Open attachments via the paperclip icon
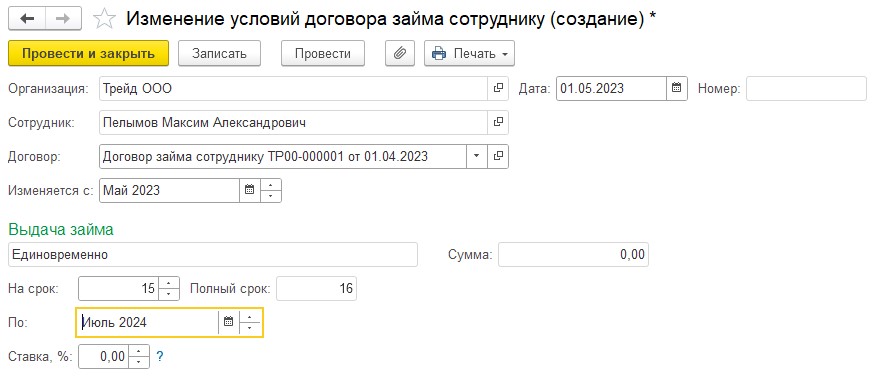Screen dimensions: 882x388 point(399,53)
